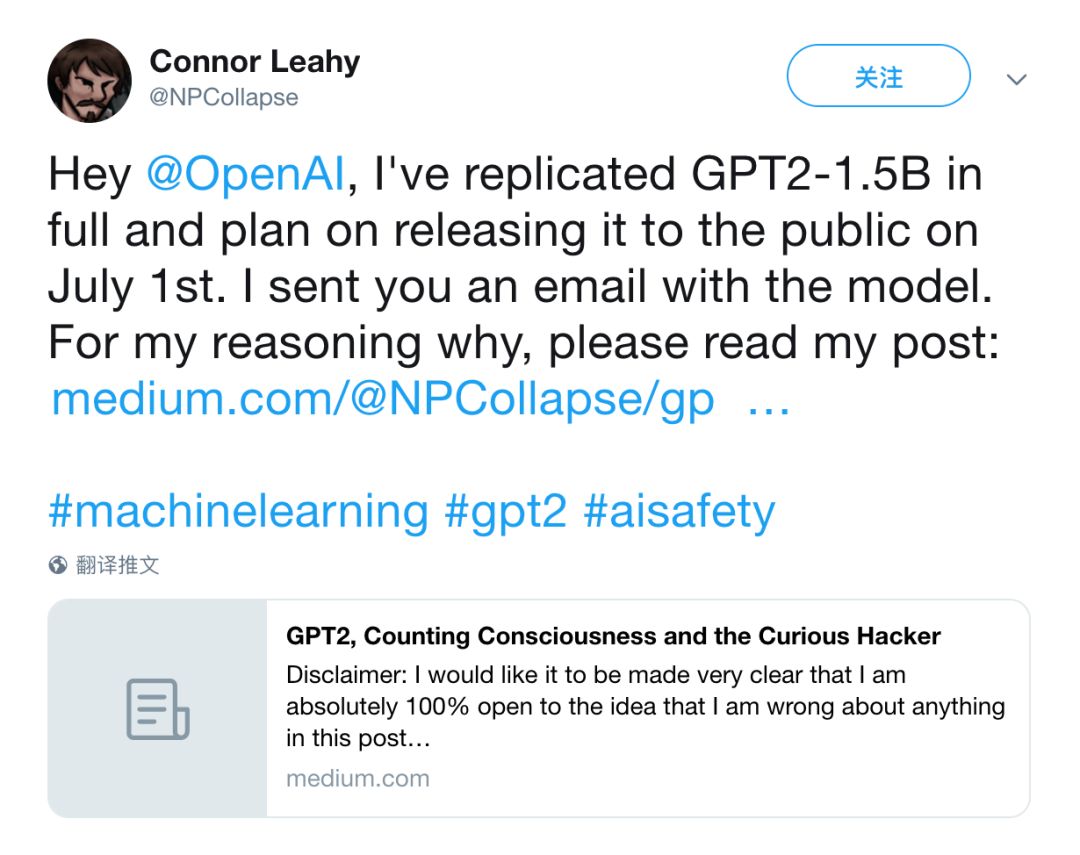The image size is (1080, 855).
Task: Click the globe icon beside 翻译推文
Action: 58,565
